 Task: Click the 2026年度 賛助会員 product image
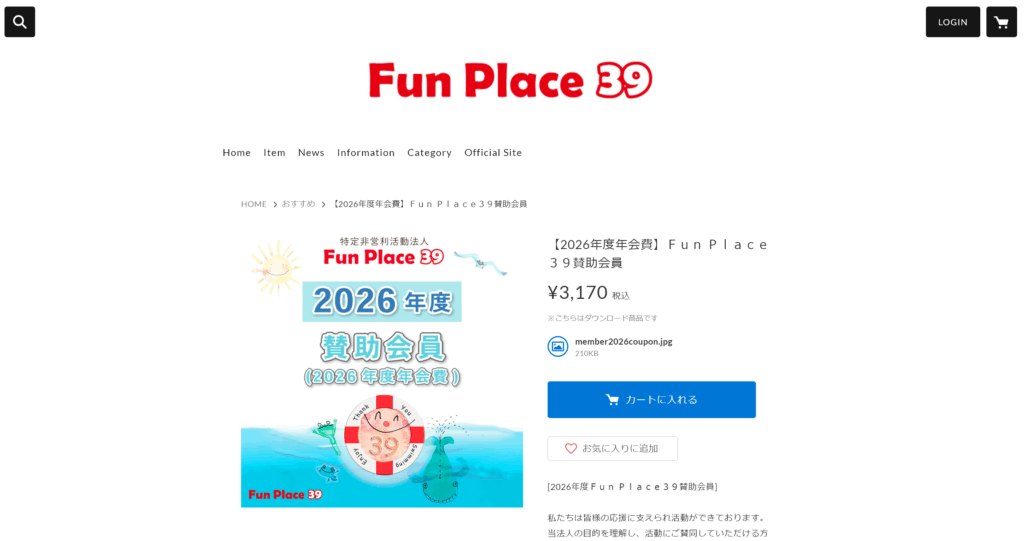[382, 370]
